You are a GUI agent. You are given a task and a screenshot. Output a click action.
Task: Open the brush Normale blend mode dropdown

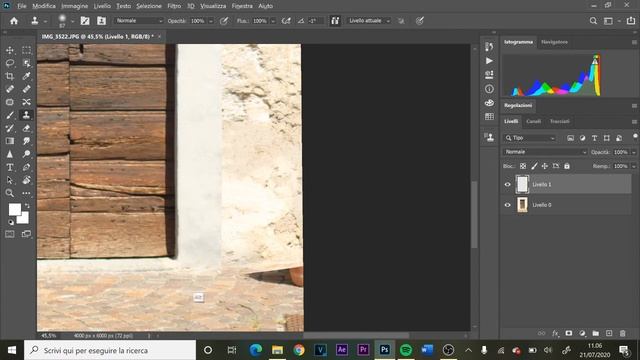(x=138, y=21)
